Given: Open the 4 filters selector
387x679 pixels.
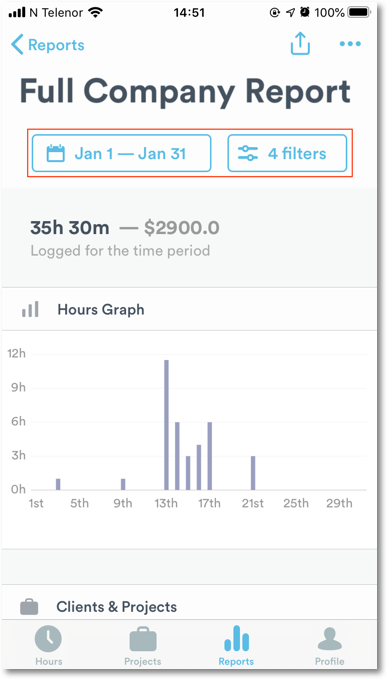Looking at the screenshot, I should (x=287, y=153).
